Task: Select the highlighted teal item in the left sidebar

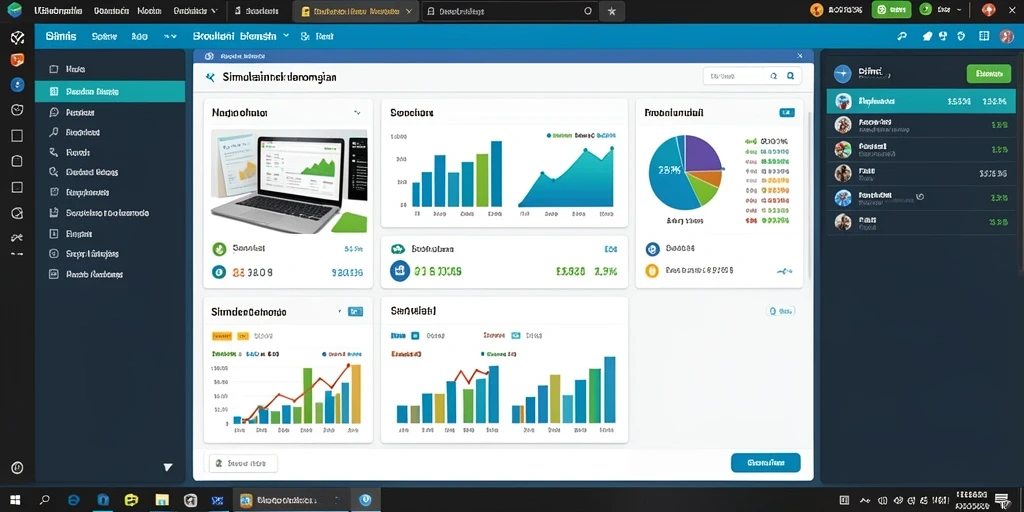Action: click(x=110, y=92)
